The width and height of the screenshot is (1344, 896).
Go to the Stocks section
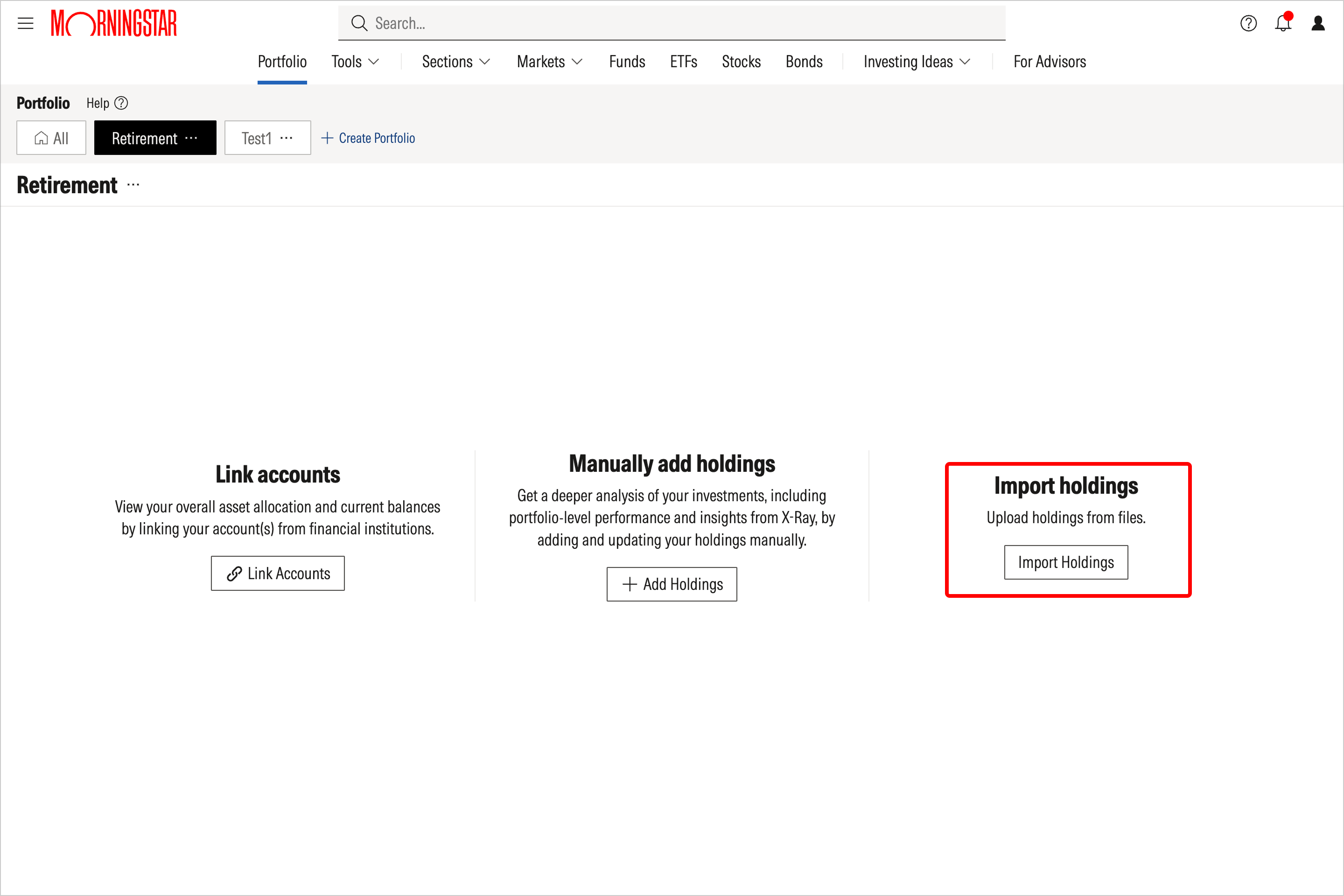[741, 62]
